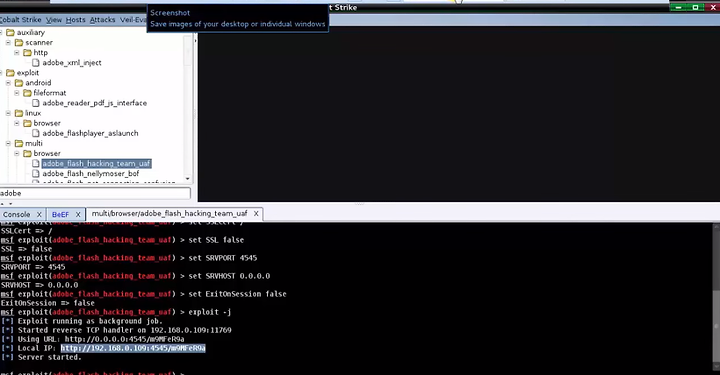Switch to the Console tab

tap(17, 214)
